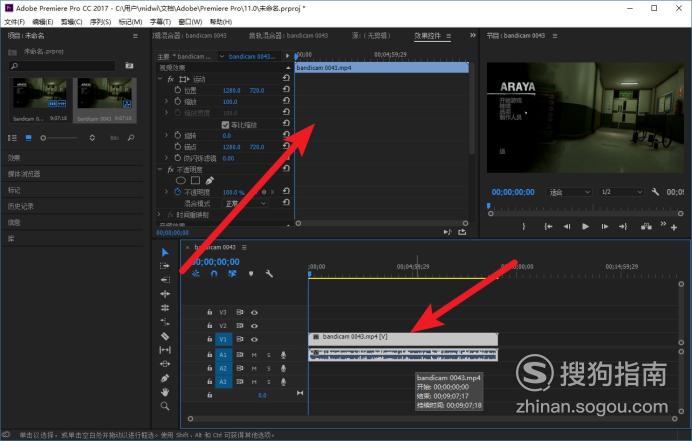692x441 pixels.
Task: Toggle animation stopwatch for 位置 Position
Action: click(x=177, y=90)
